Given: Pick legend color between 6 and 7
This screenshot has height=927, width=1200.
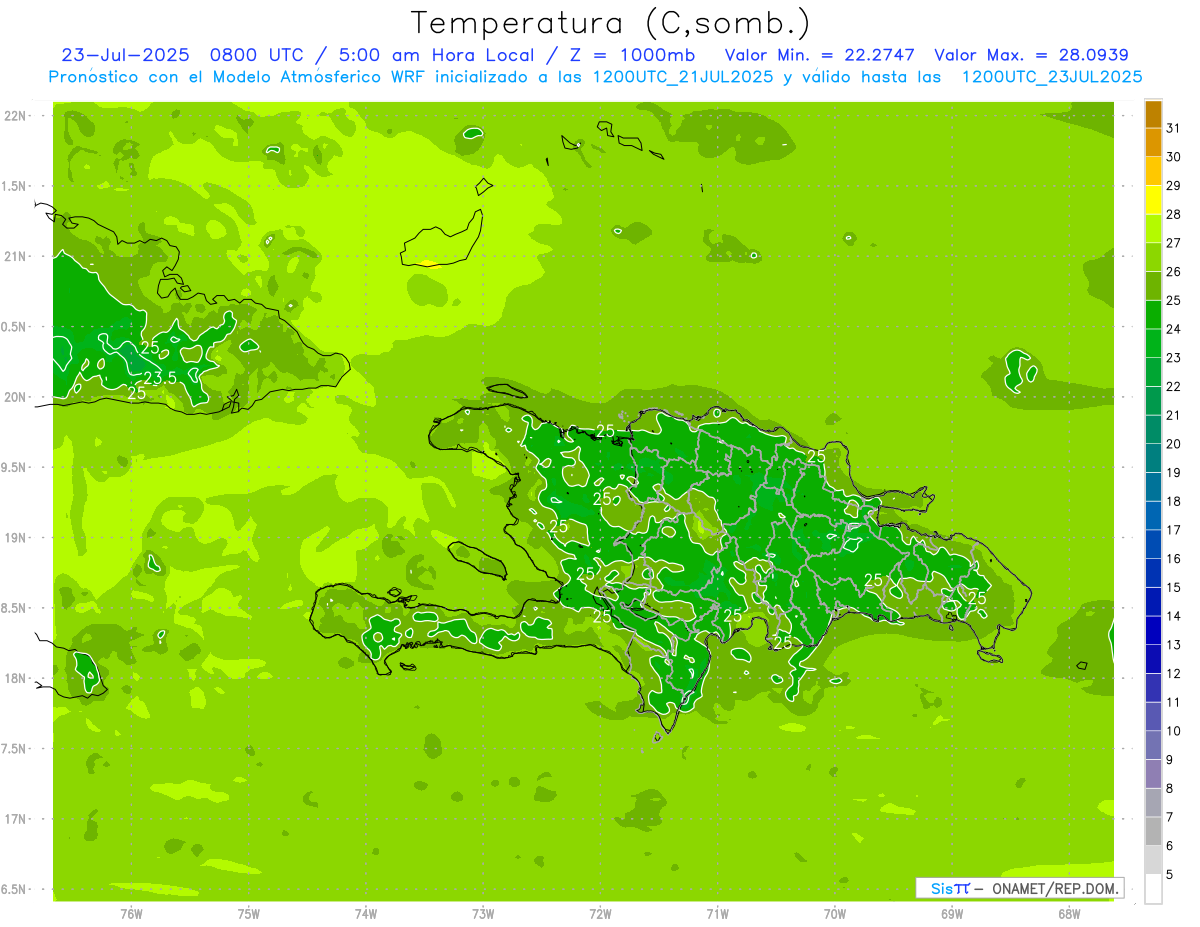Looking at the screenshot, I should [x=1153, y=832].
